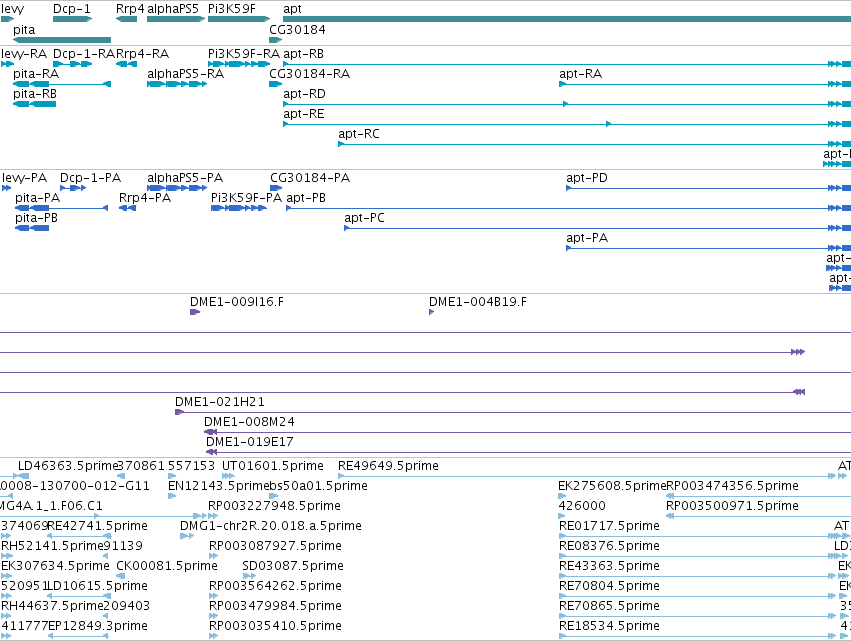
Task: Select DME1-021H21 clone label
Action: [x=219, y=402]
